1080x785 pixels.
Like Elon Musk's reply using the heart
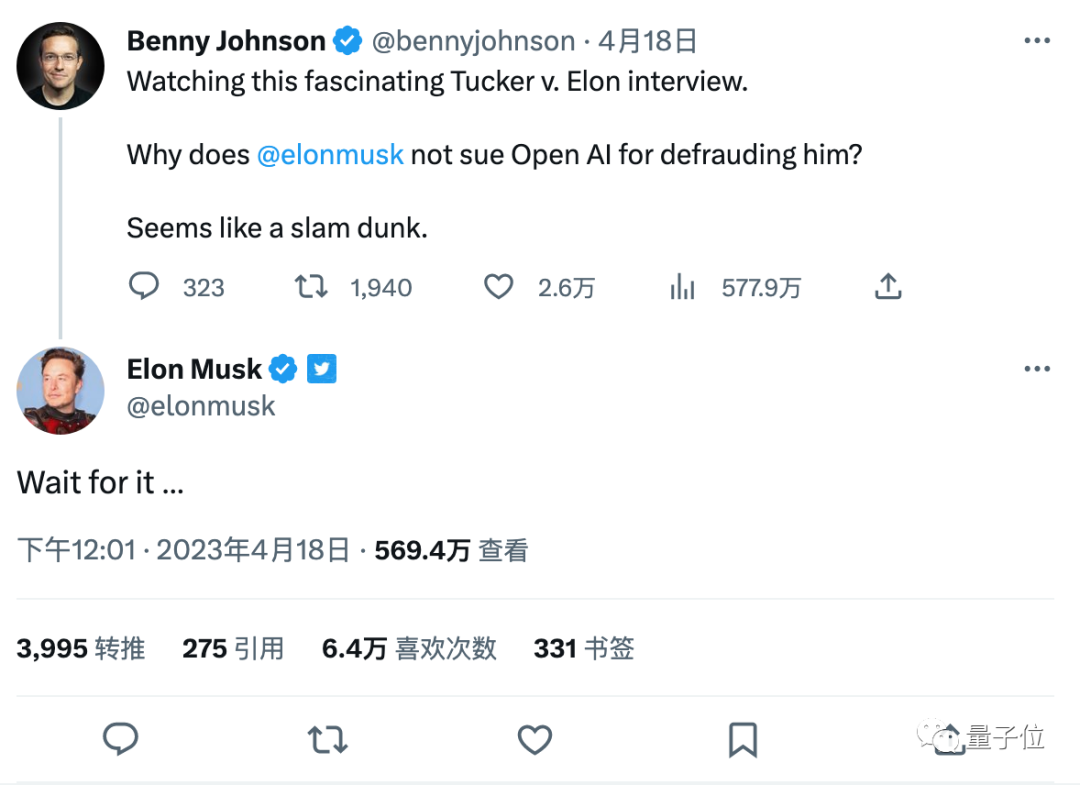(534, 739)
